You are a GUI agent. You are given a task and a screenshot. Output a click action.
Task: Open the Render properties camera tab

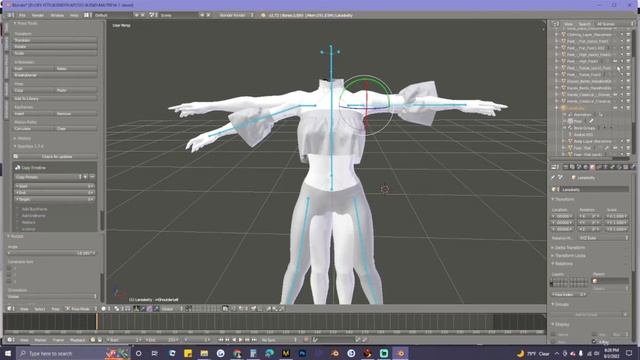pyautogui.click(x=566, y=167)
